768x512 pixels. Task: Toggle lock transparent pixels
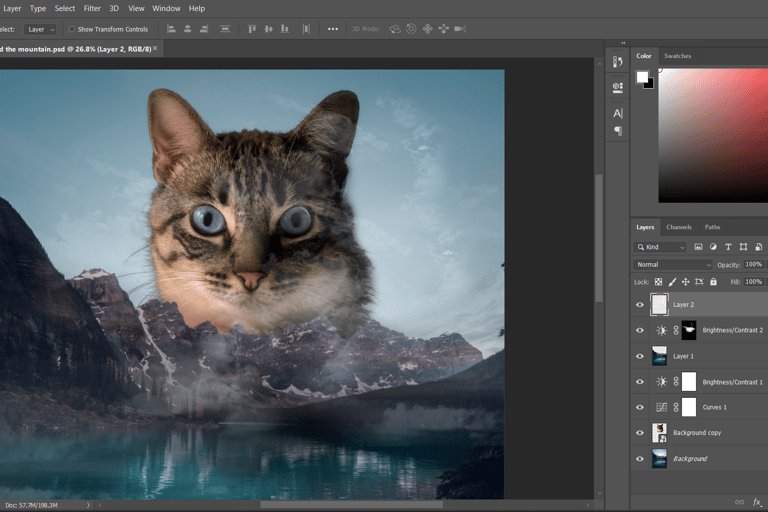(658, 282)
